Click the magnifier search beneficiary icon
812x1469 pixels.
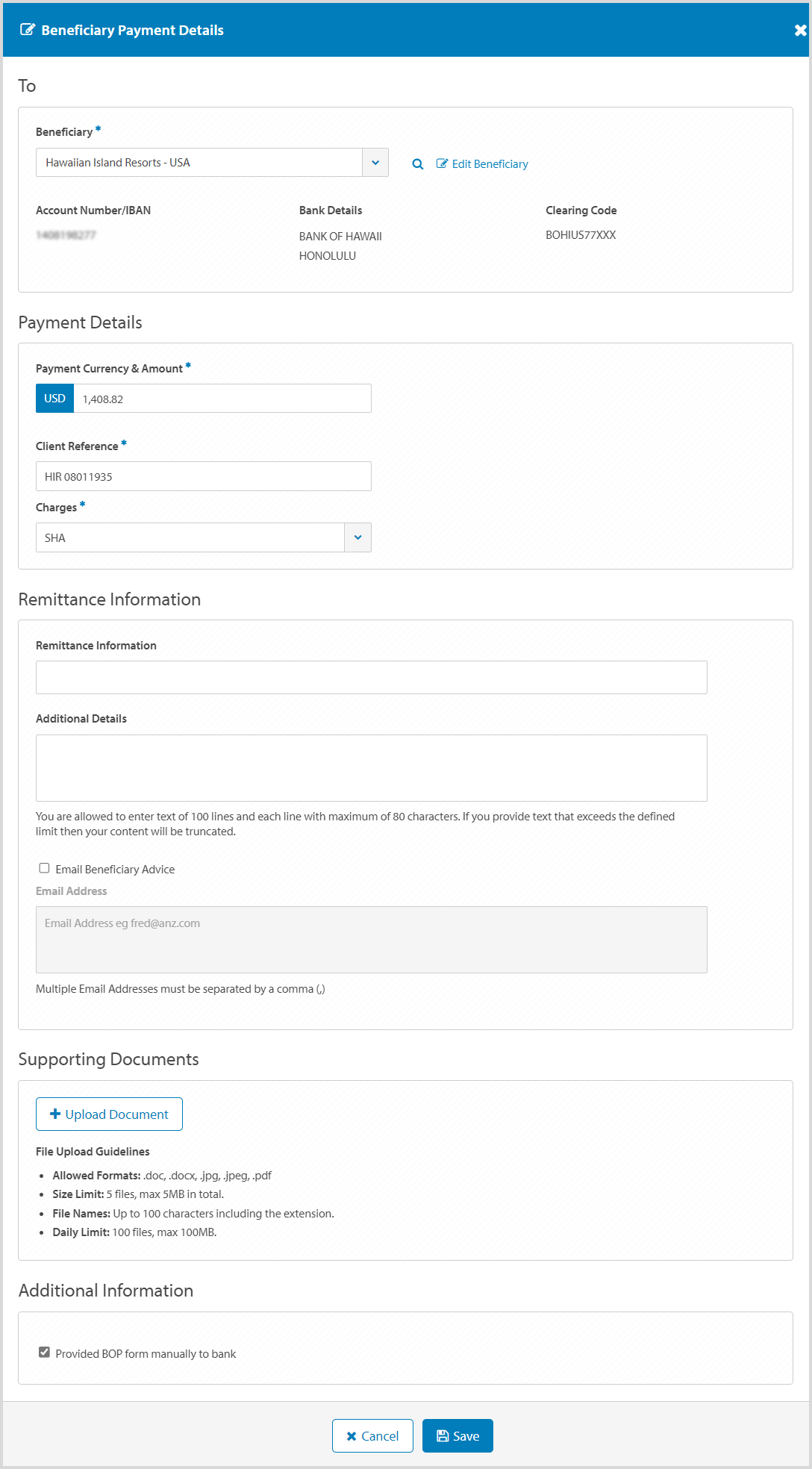click(418, 164)
